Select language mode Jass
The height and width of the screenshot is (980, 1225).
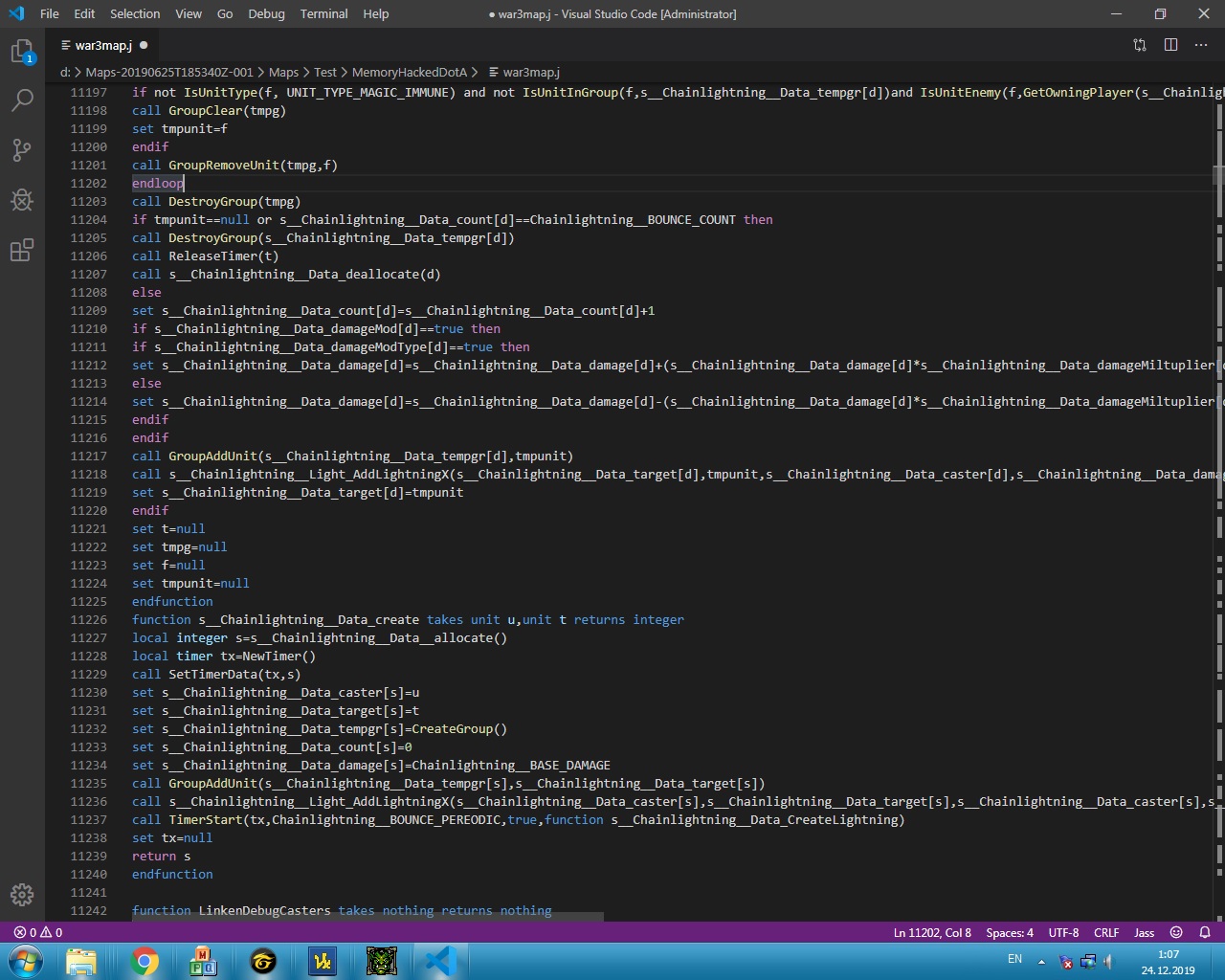pyautogui.click(x=1144, y=932)
